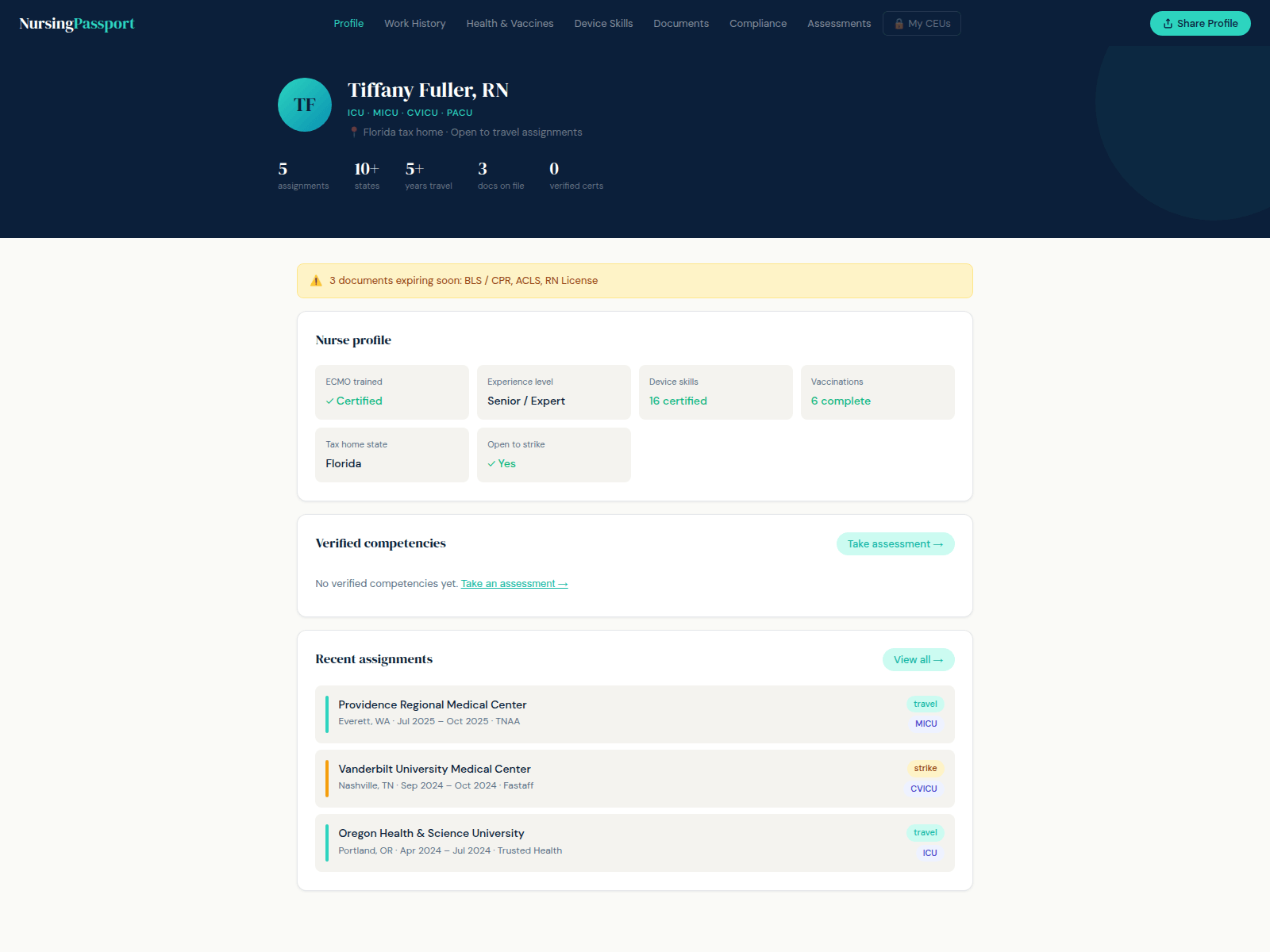Click the '10+ states' stat

367,175
